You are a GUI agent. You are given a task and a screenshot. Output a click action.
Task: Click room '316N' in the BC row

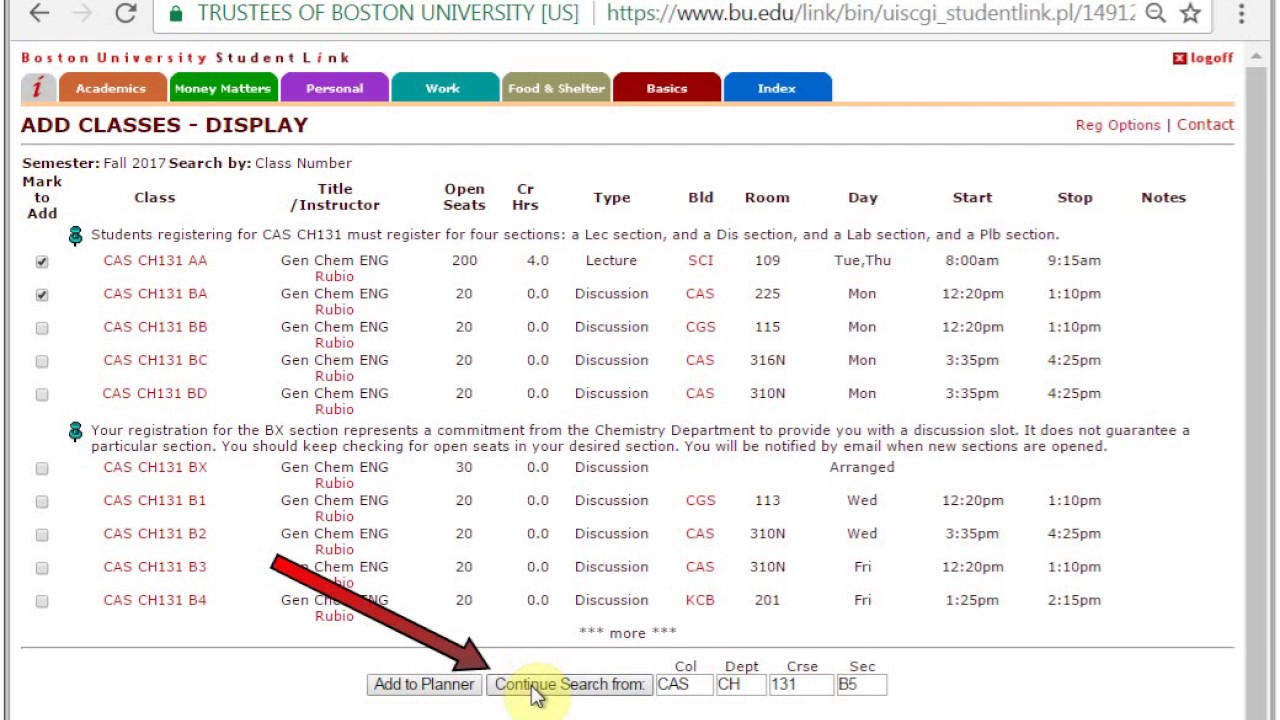(768, 360)
